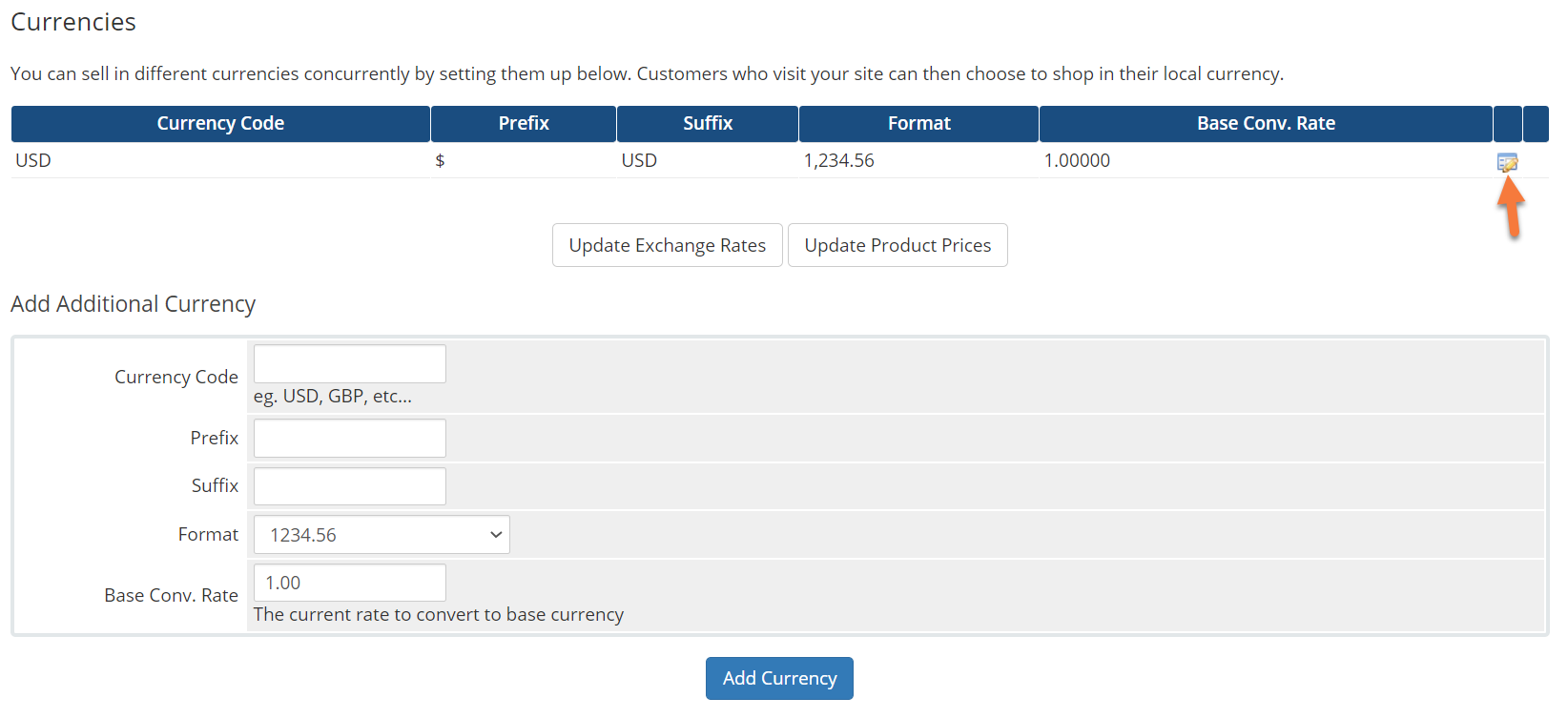The image size is (1568, 718).
Task: Focus the Currency Code text input
Action: (349, 364)
